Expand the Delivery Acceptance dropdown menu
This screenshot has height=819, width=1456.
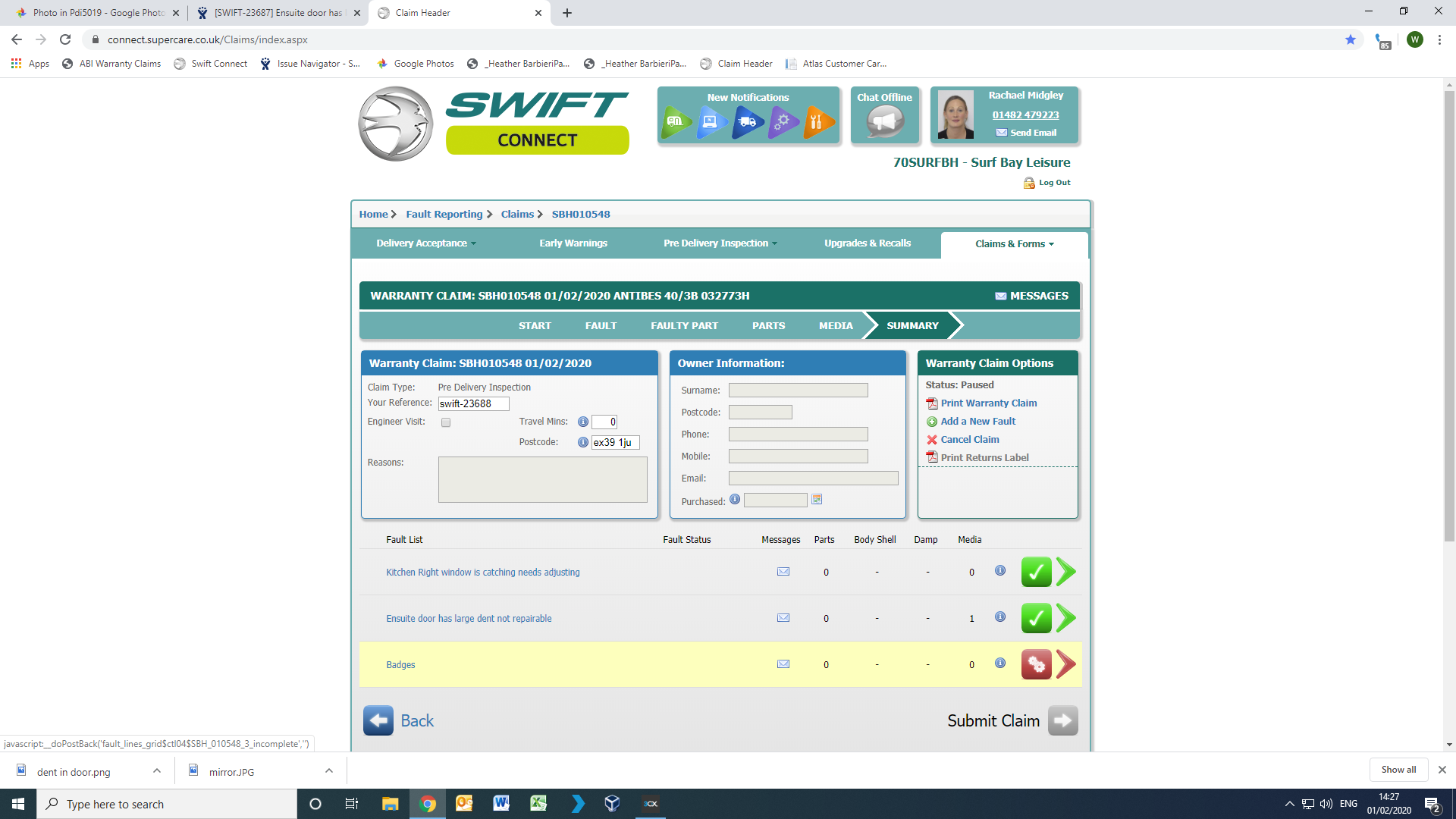[426, 243]
